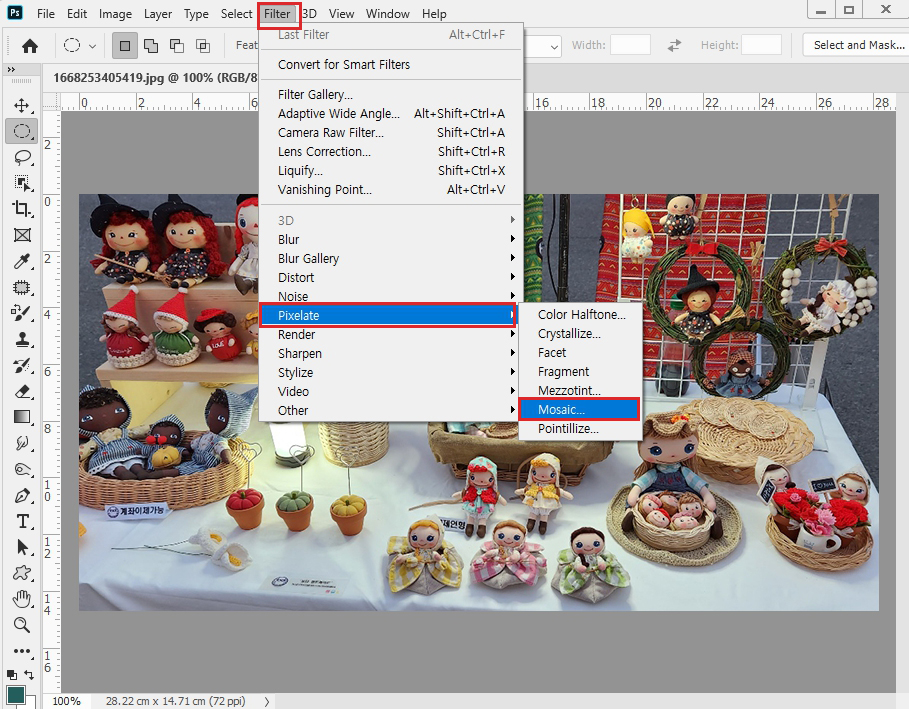
Task: Select Convert for Smart Filters
Action: (390, 64)
